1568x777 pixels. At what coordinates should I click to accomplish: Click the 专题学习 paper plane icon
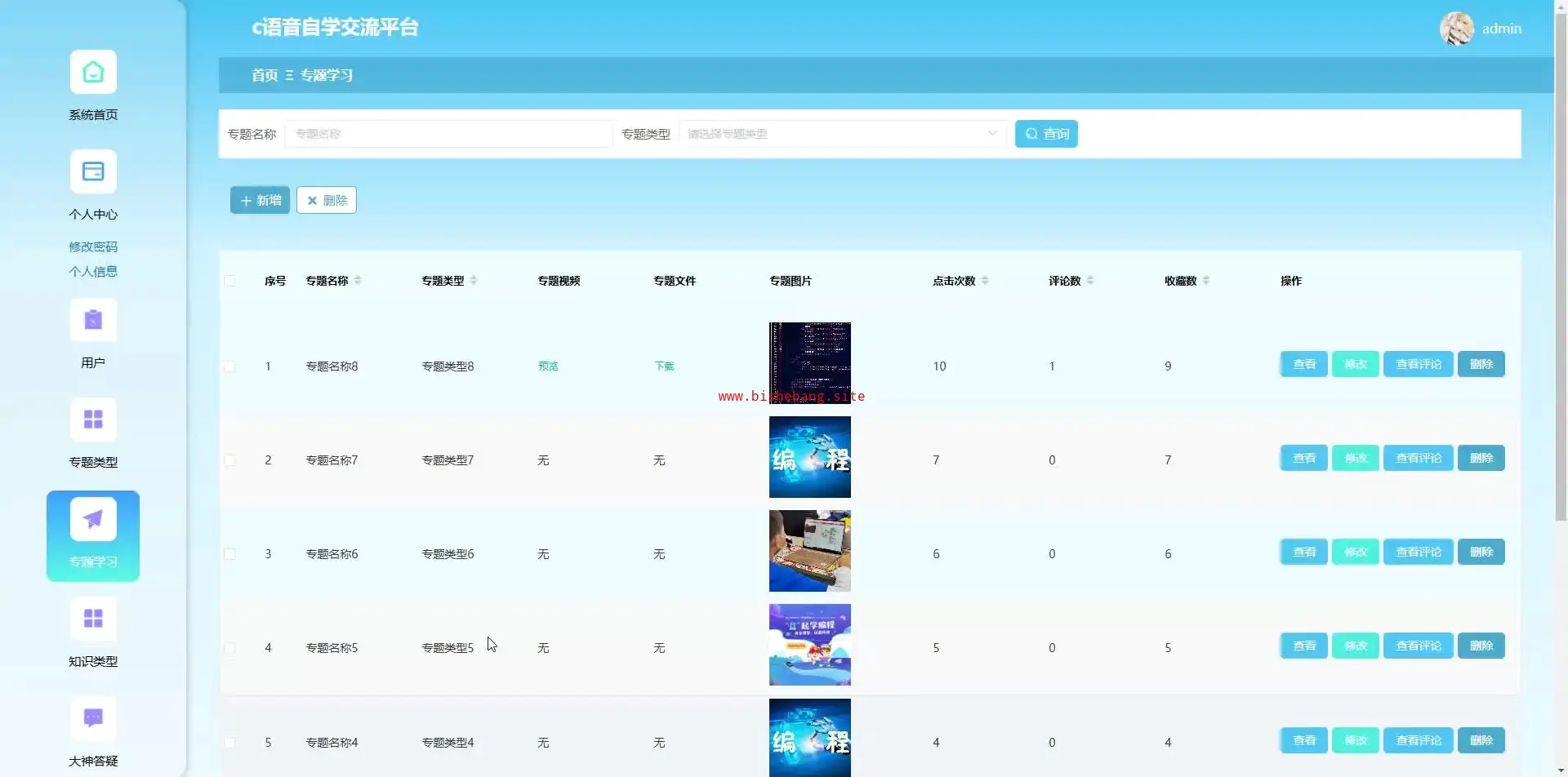click(93, 519)
